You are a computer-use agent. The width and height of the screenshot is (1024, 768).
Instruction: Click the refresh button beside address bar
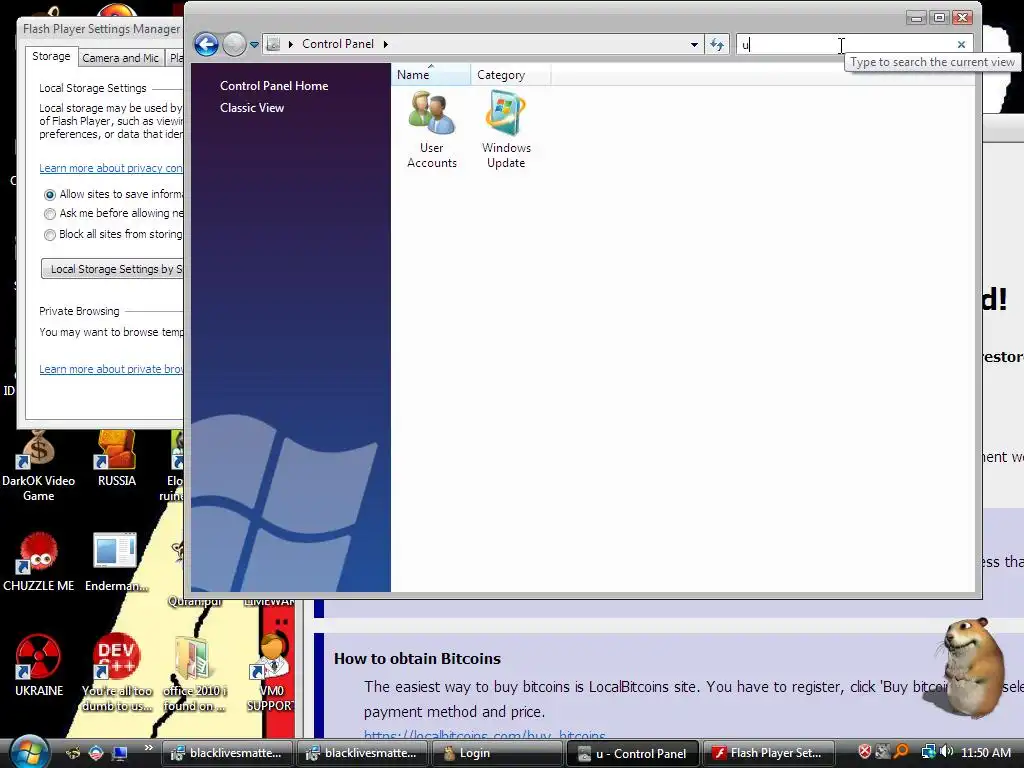717,44
